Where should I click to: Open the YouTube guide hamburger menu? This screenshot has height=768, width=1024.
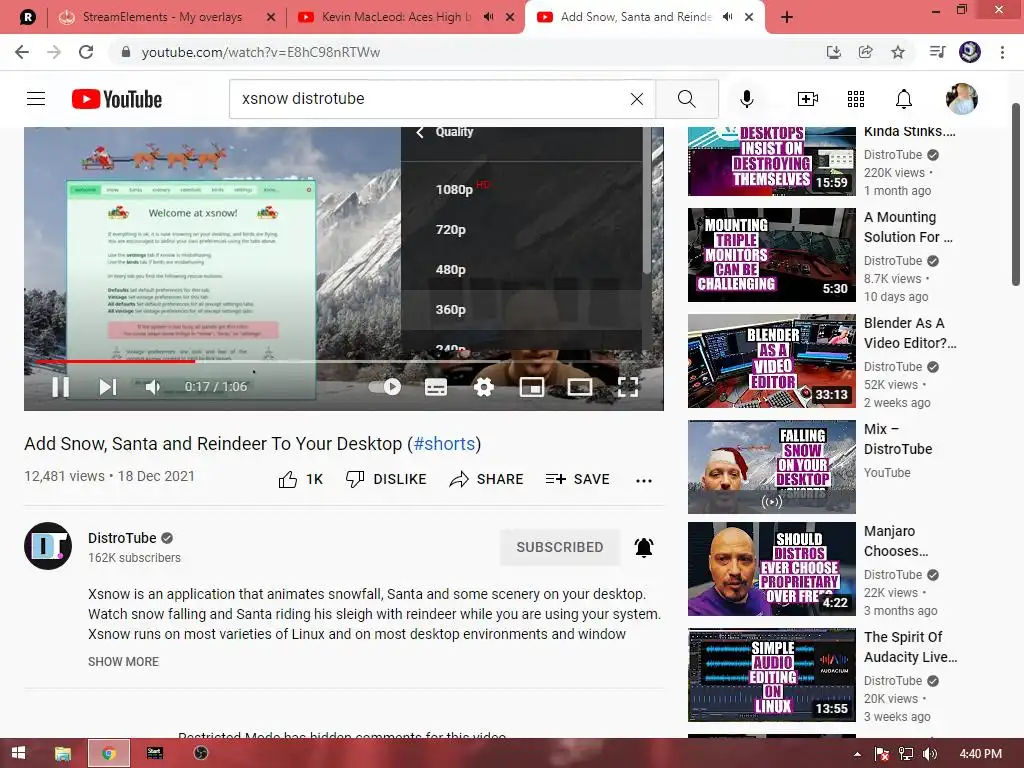36,99
